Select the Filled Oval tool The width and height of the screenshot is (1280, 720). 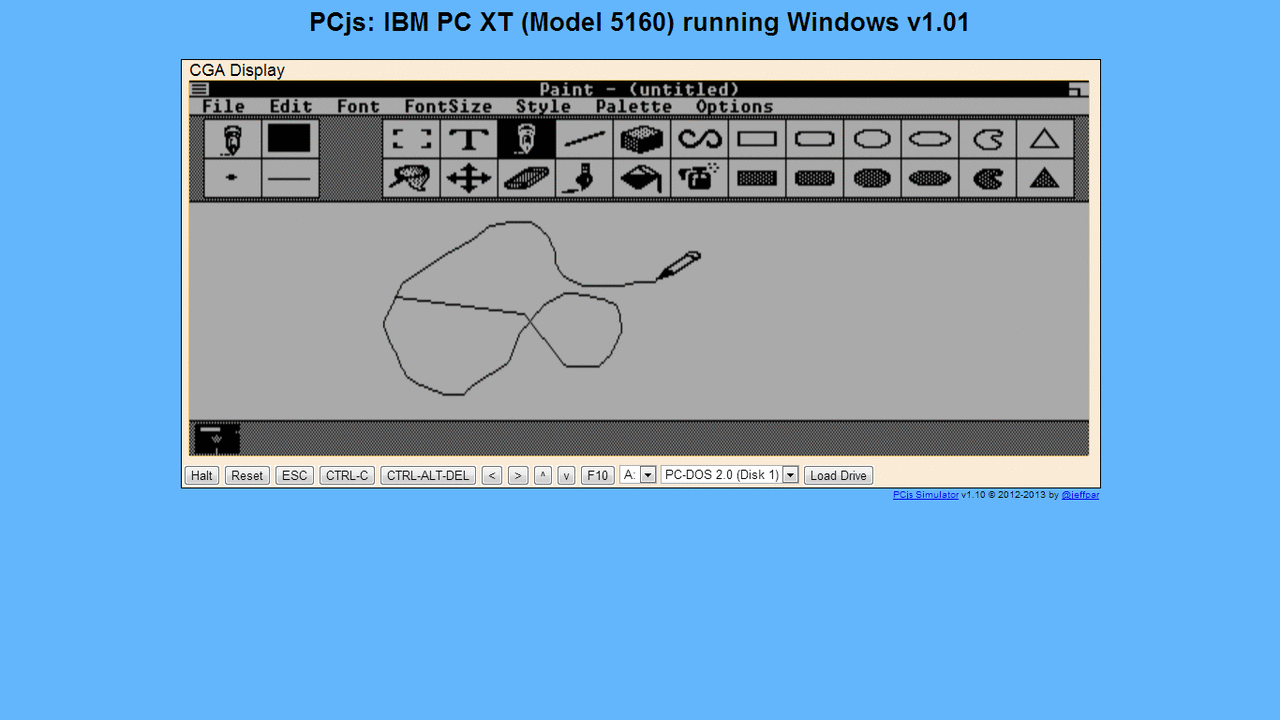pyautogui.click(x=929, y=178)
